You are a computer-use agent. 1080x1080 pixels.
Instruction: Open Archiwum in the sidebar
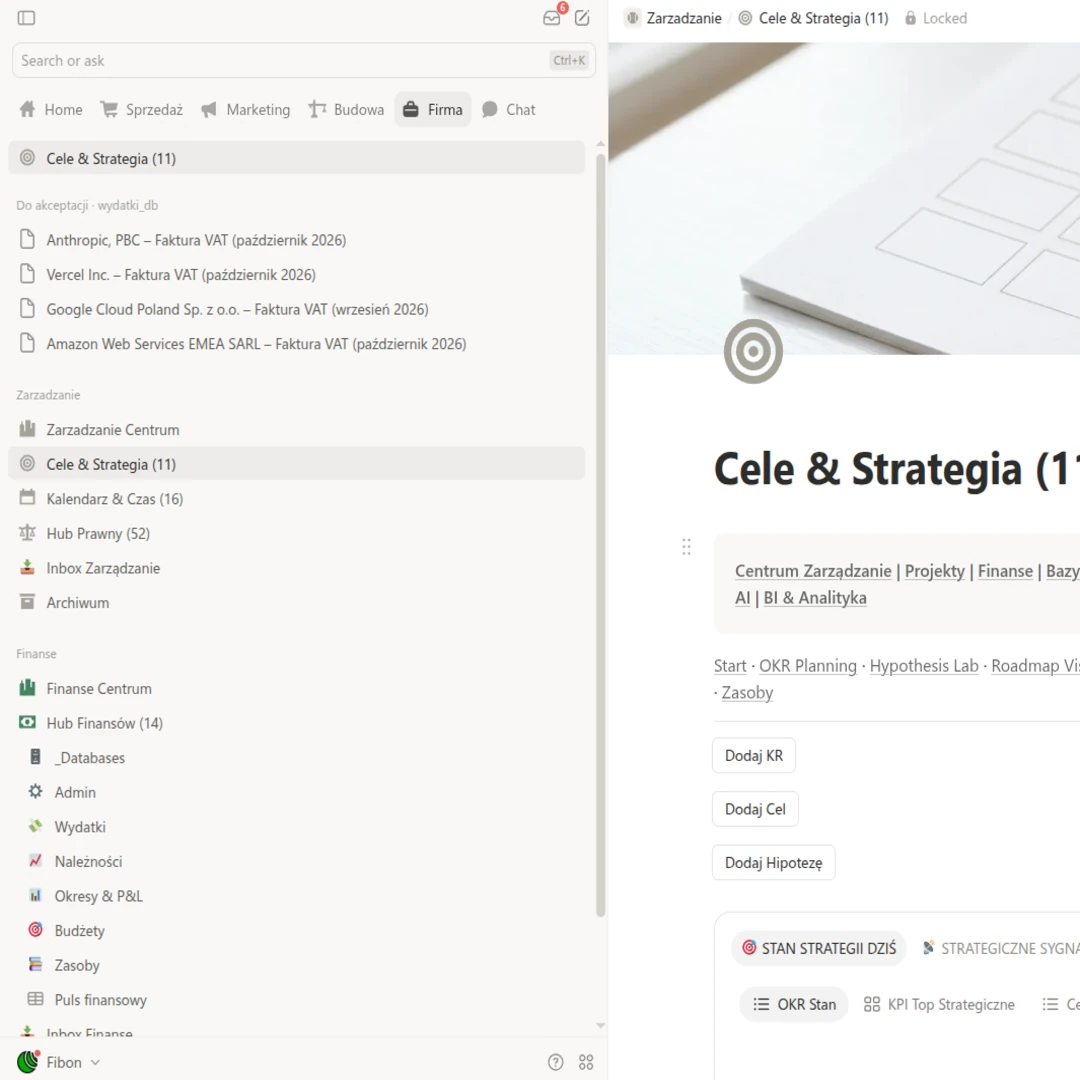tap(297, 603)
